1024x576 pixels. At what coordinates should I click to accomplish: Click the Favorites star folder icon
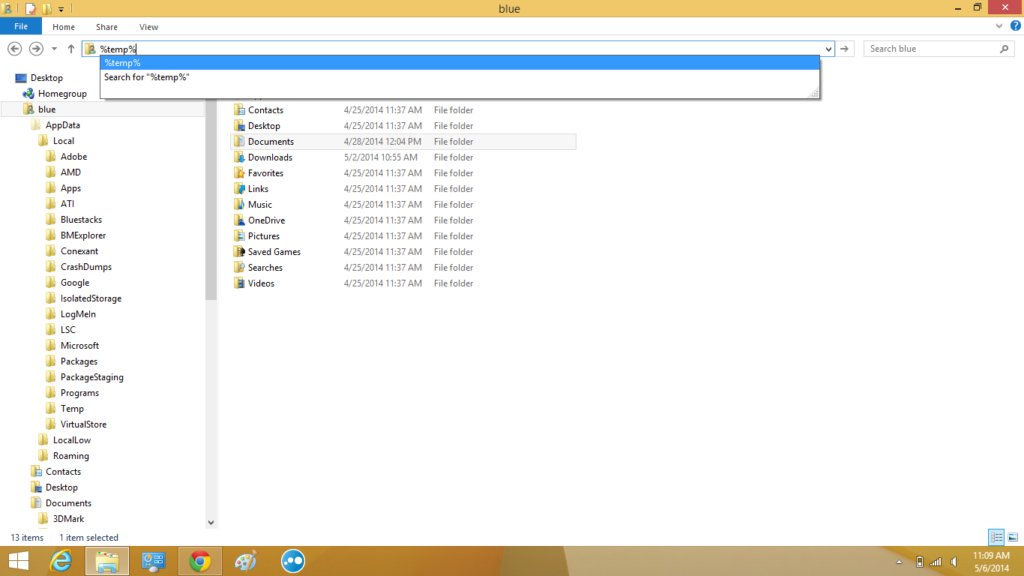(x=240, y=173)
